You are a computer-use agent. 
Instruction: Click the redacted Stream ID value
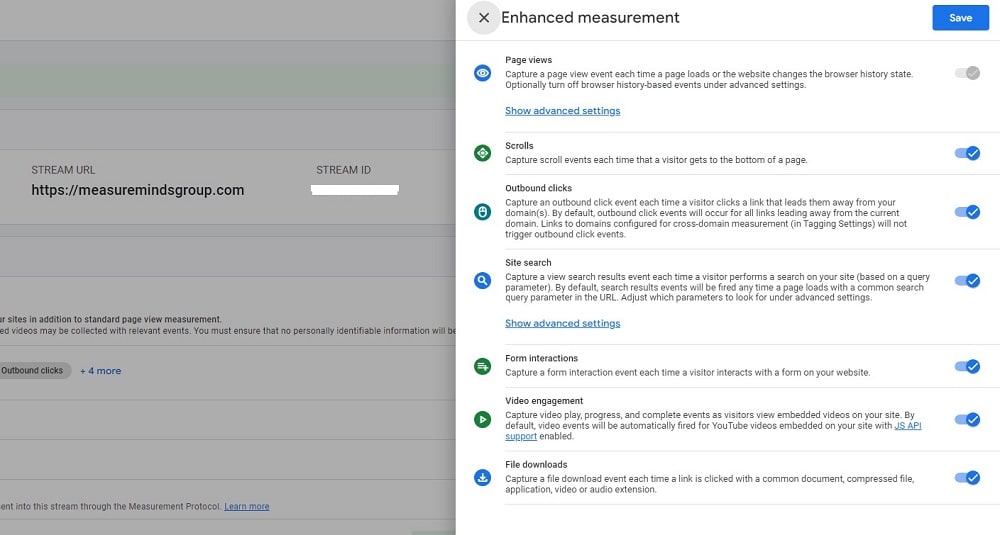pos(355,189)
